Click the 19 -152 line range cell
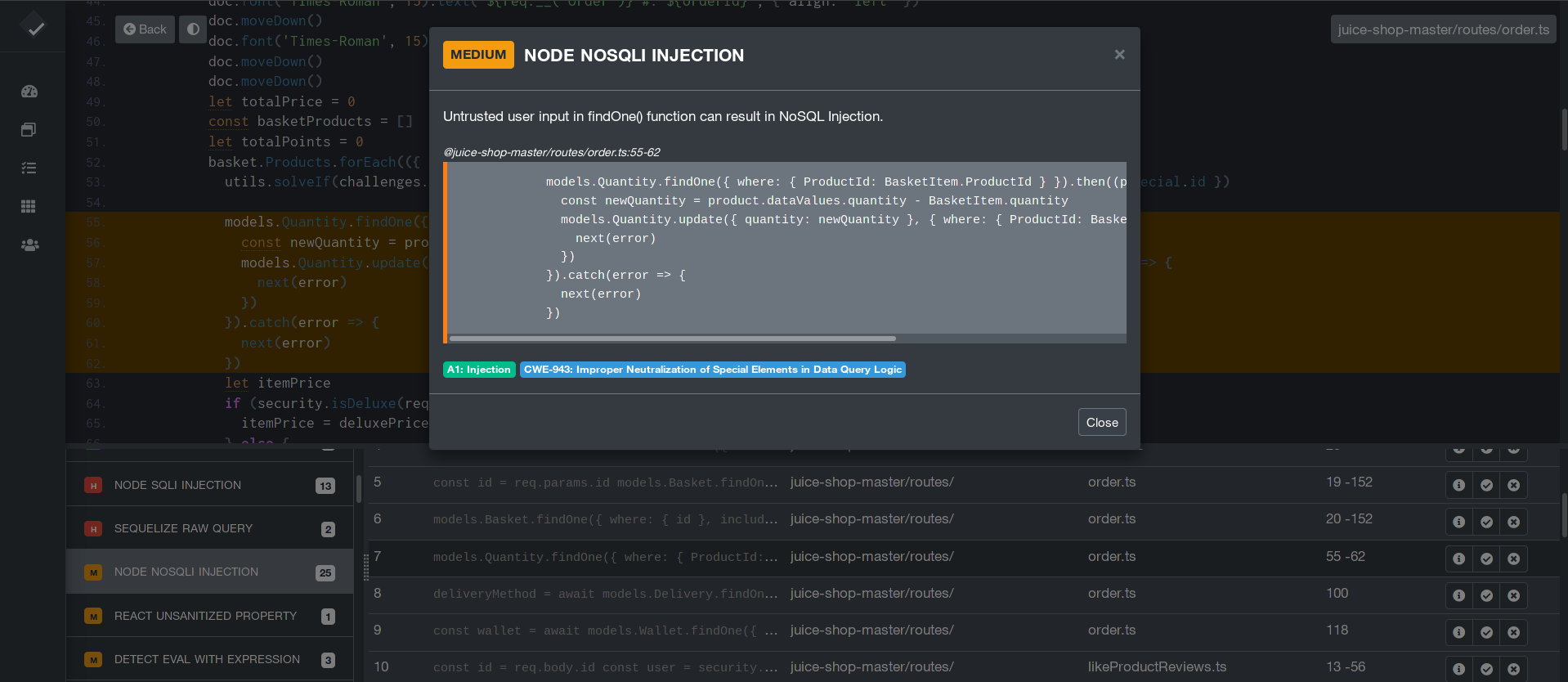 tap(1349, 482)
